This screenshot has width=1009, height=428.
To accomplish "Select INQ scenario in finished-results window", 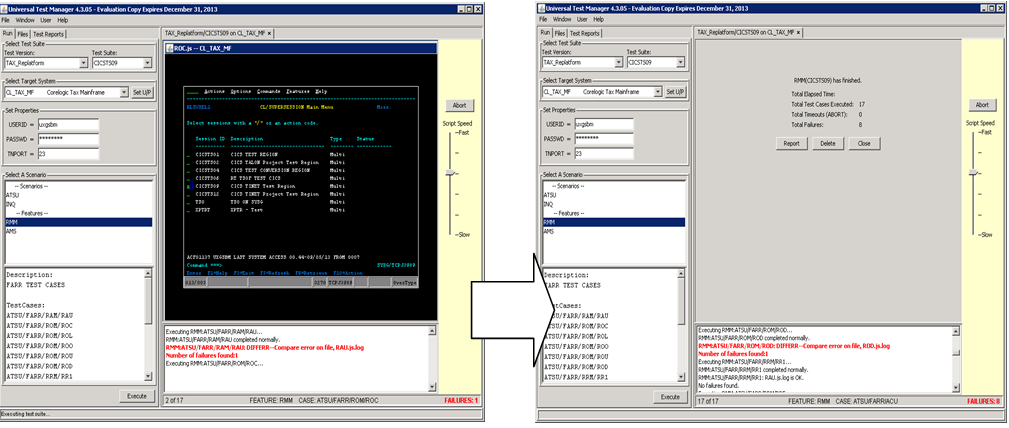I will (x=613, y=203).
